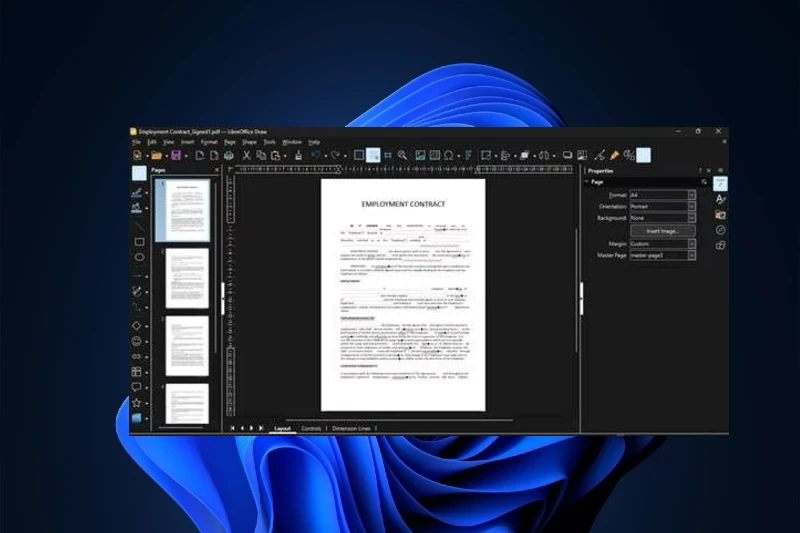800x533 pixels.
Task: Open the Insert menu
Action: tap(188, 142)
